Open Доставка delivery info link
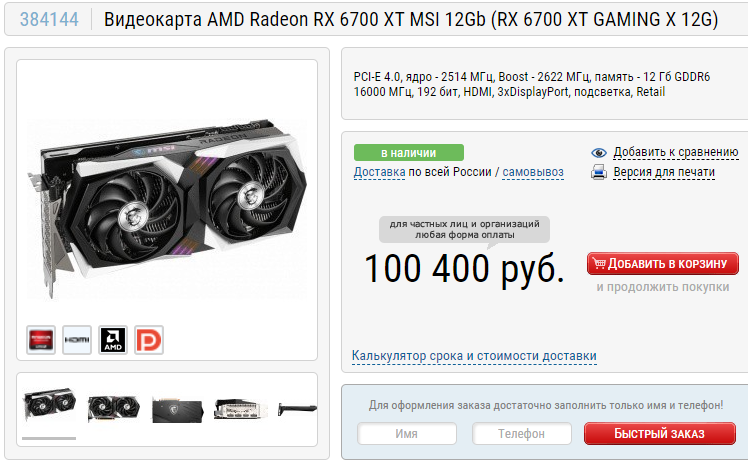Screen dimensions: 748x461 click(379, 172)
